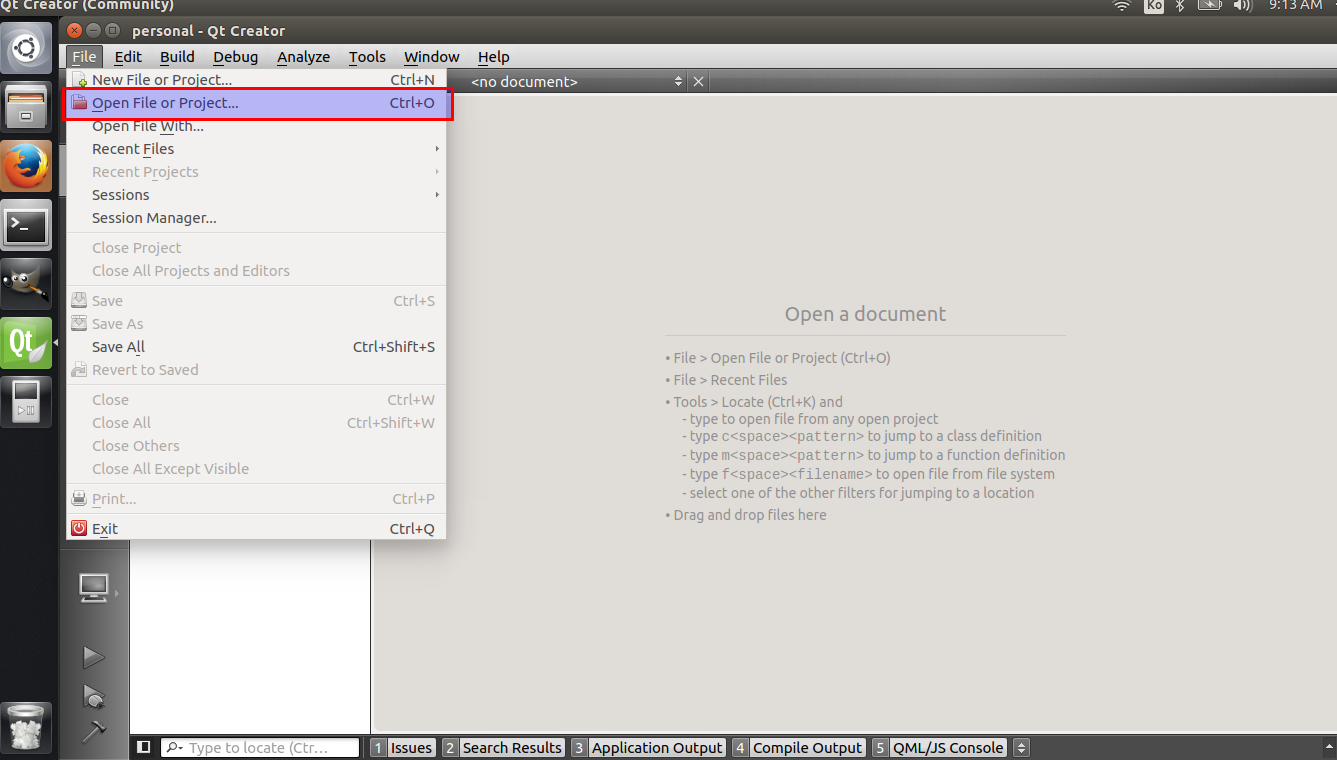Click the File menu in menu bar
1337x760 pixels.
click(x=84, y=57)
